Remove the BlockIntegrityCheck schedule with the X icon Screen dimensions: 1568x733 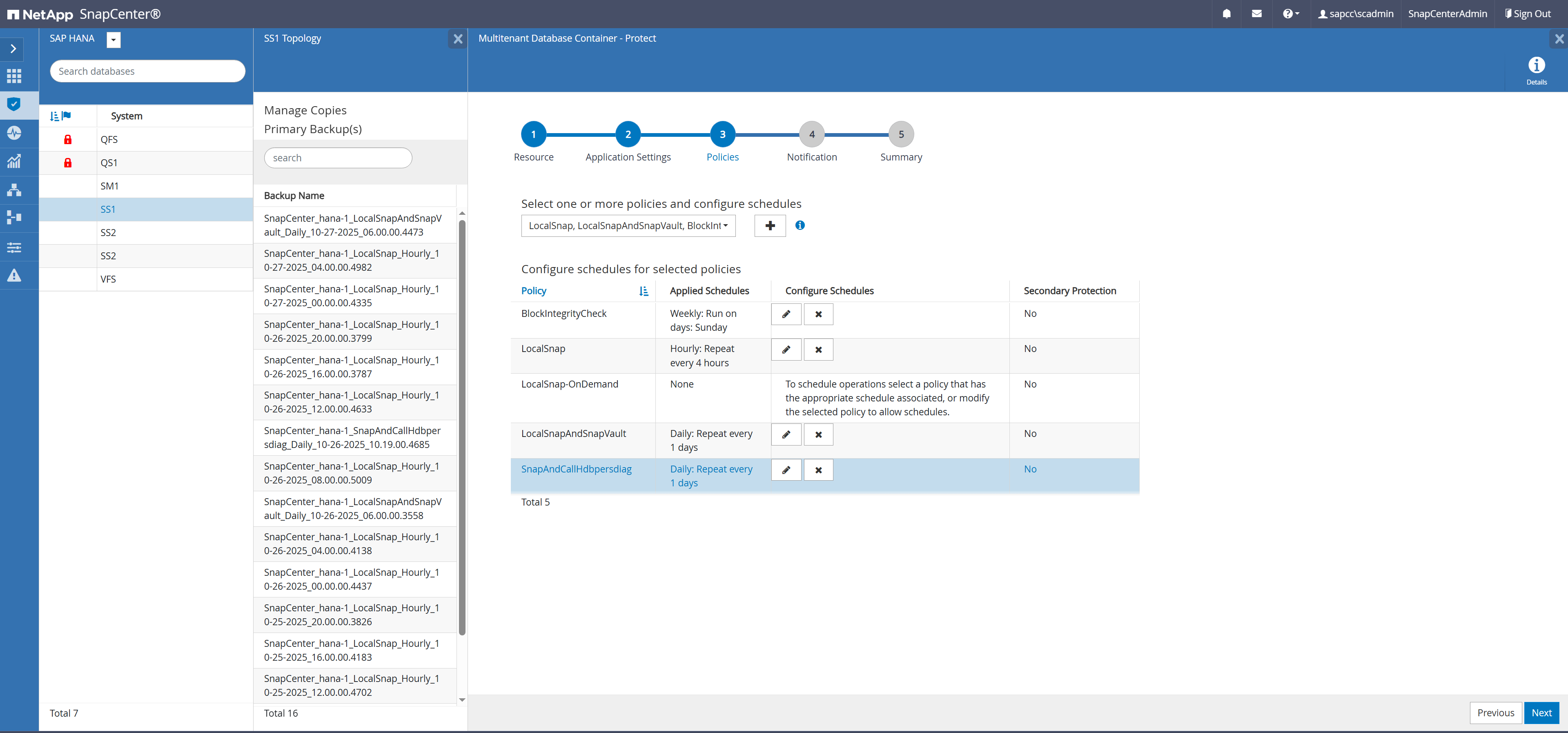818,314
